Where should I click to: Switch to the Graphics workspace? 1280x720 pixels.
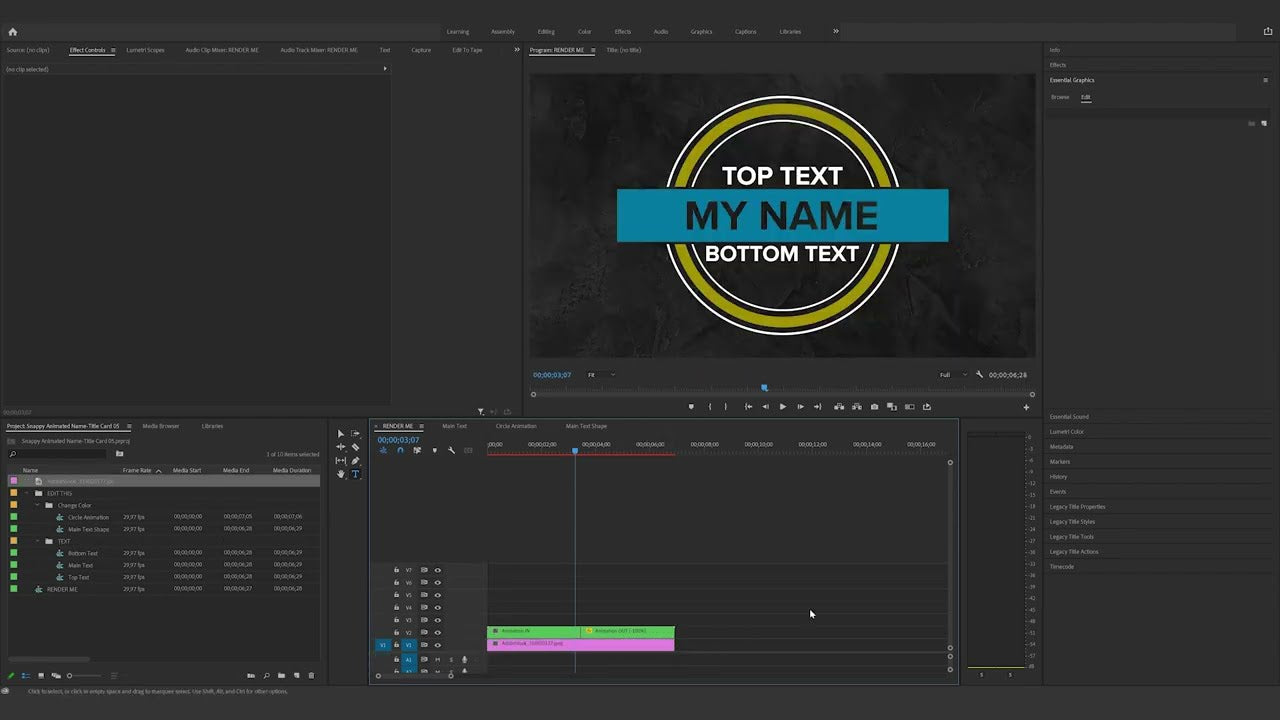click(x=701, y=31)
